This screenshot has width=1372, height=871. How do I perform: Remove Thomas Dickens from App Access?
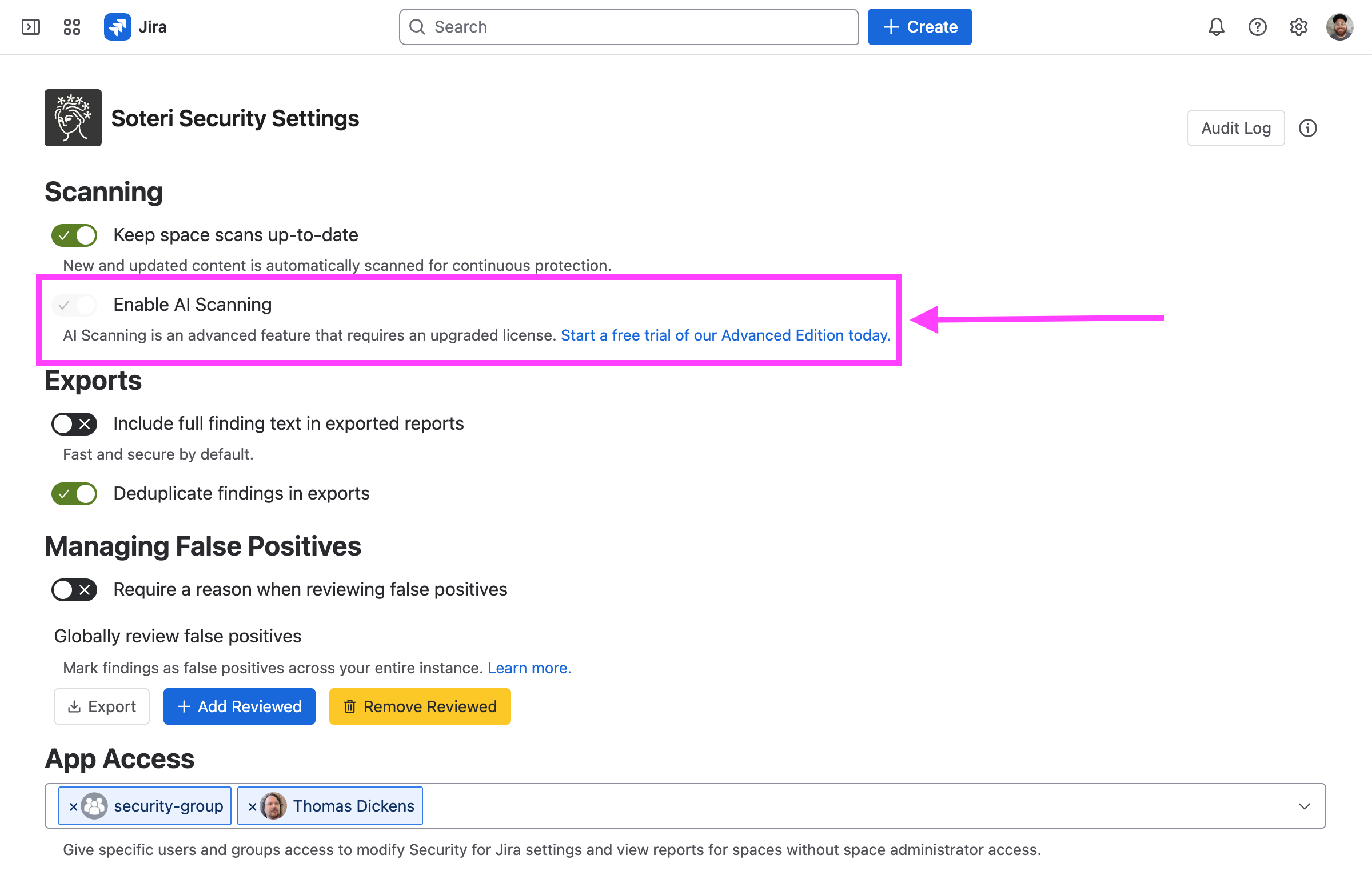(252, 806)
